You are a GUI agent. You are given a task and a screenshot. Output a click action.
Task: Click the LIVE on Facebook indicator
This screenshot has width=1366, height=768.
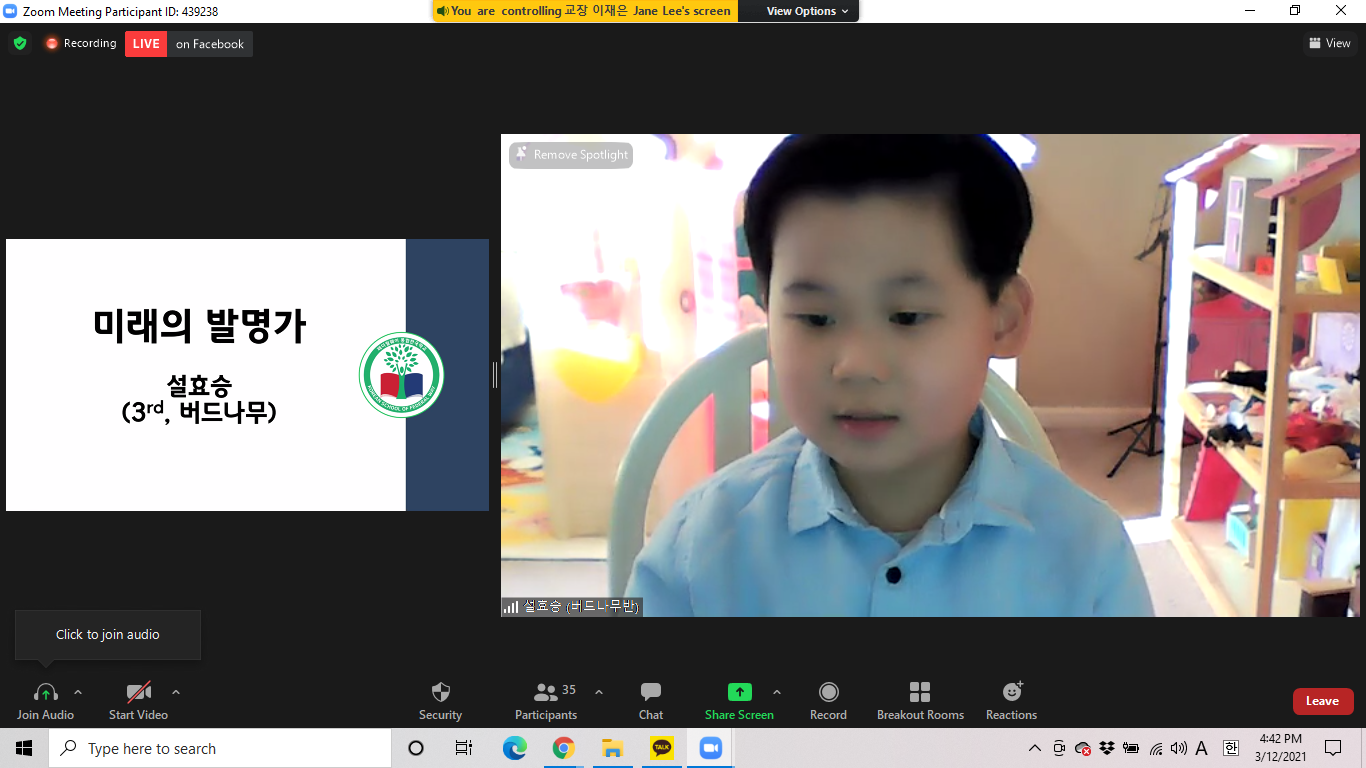(x=189, y=44)
